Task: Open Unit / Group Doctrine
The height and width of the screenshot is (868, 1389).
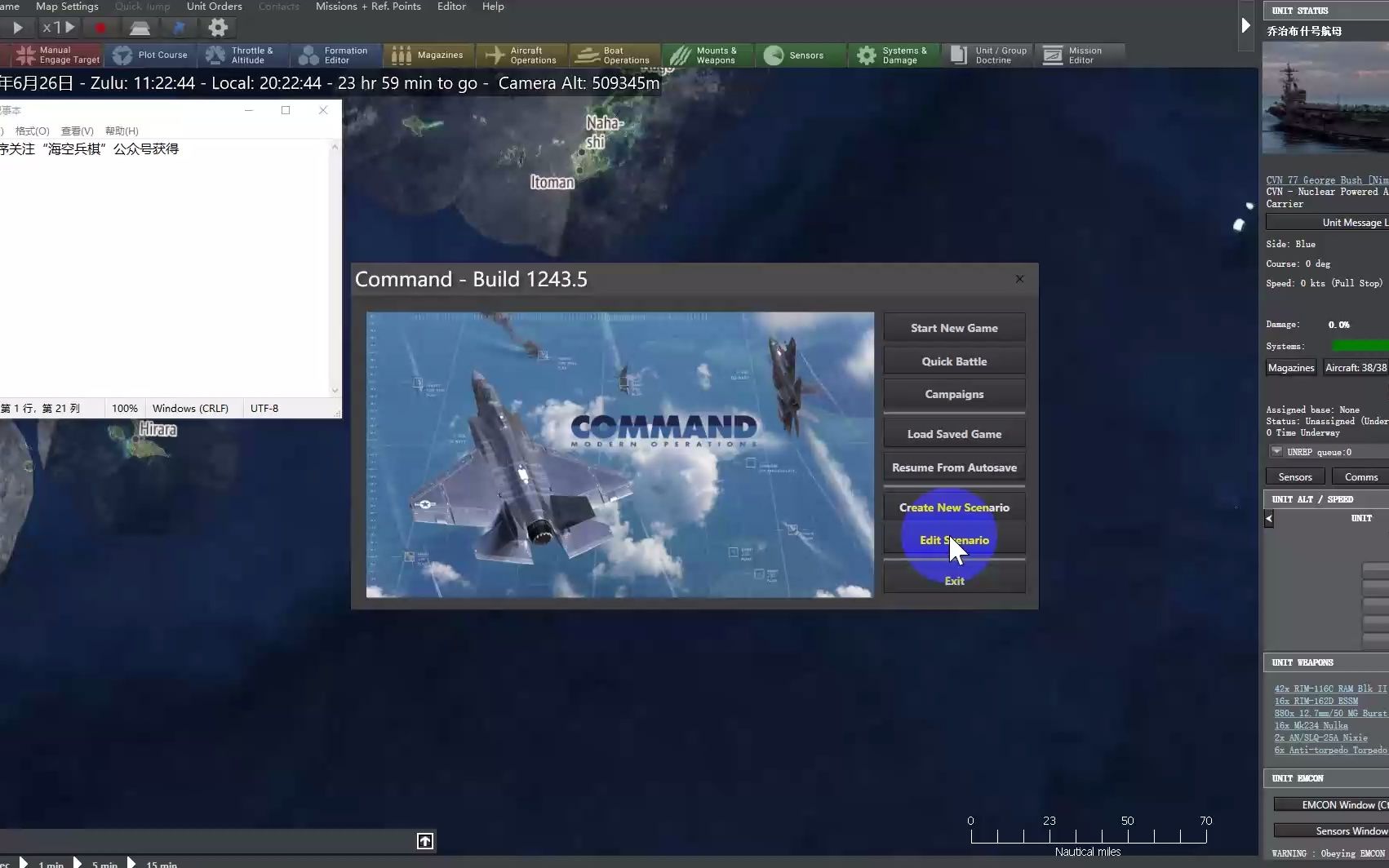Action: tap(987, 55)
